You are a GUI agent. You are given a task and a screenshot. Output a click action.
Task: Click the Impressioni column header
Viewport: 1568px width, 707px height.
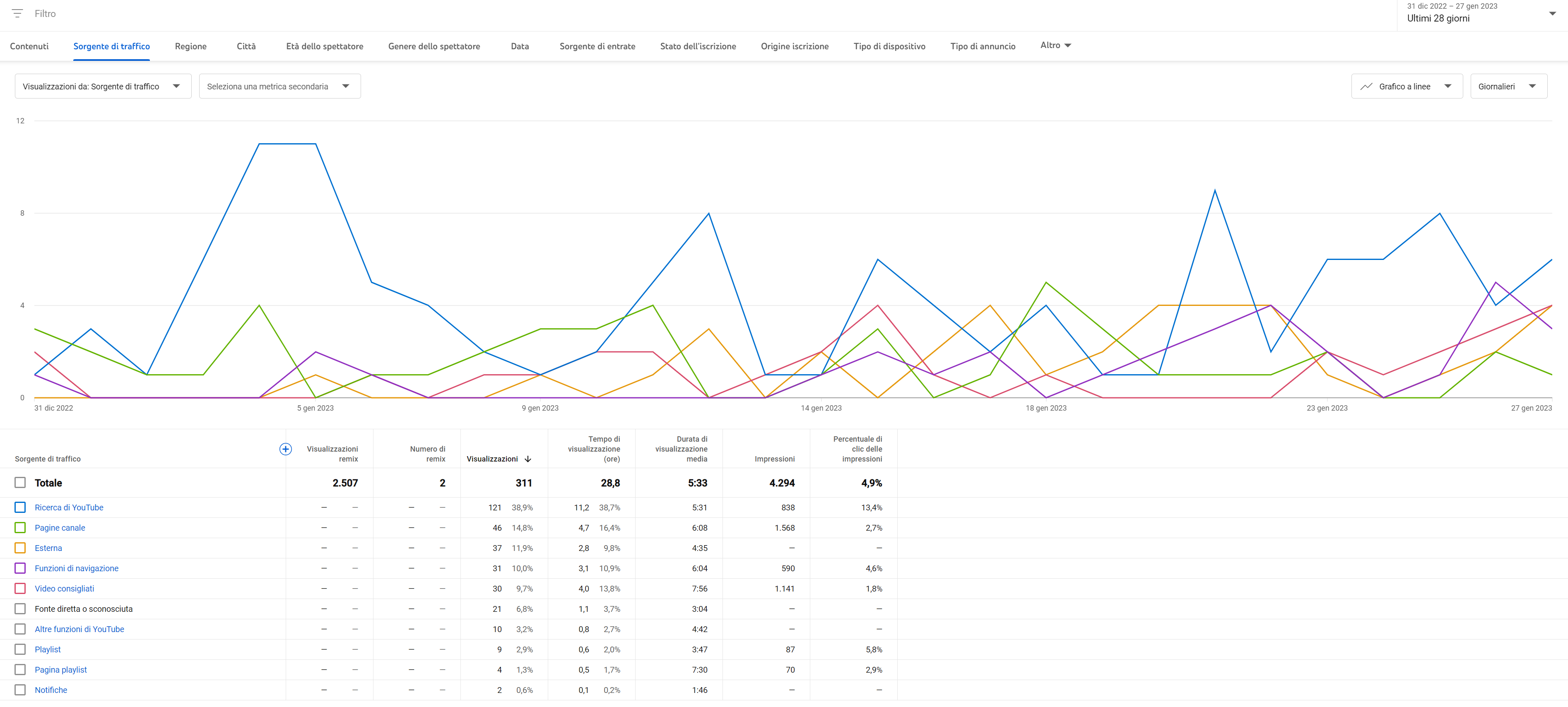[x=774, y=459]
